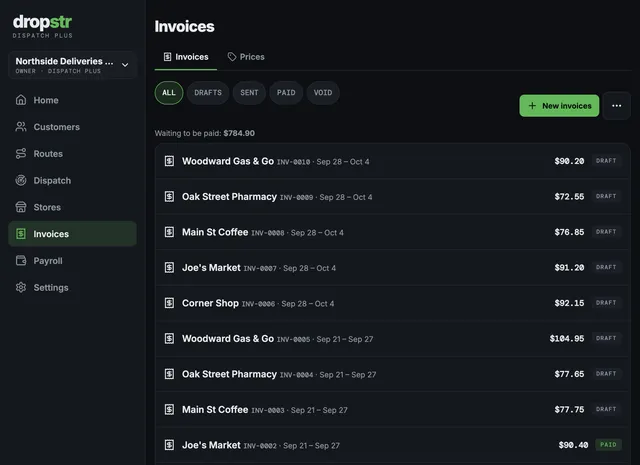Switch to the Prices tab
This screenshot has width=640, height=465.
tap(246, 57)
